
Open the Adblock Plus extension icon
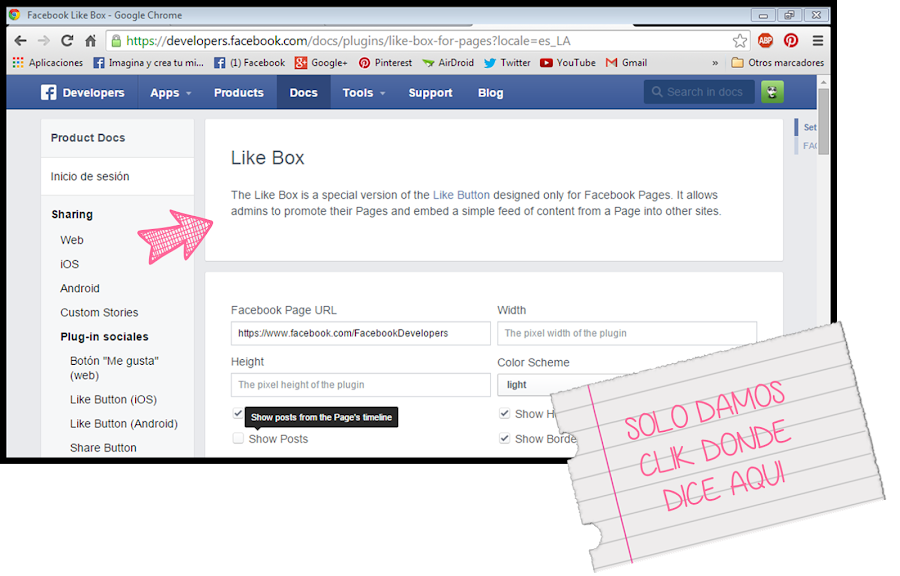click(x=765, y=40)
